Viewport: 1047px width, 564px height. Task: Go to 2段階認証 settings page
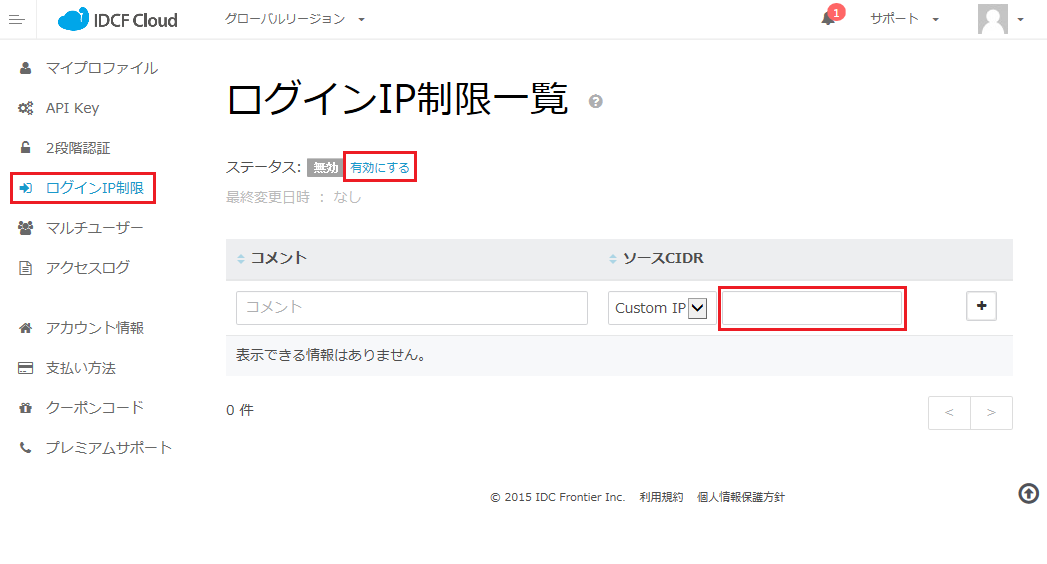click(78, 148)
